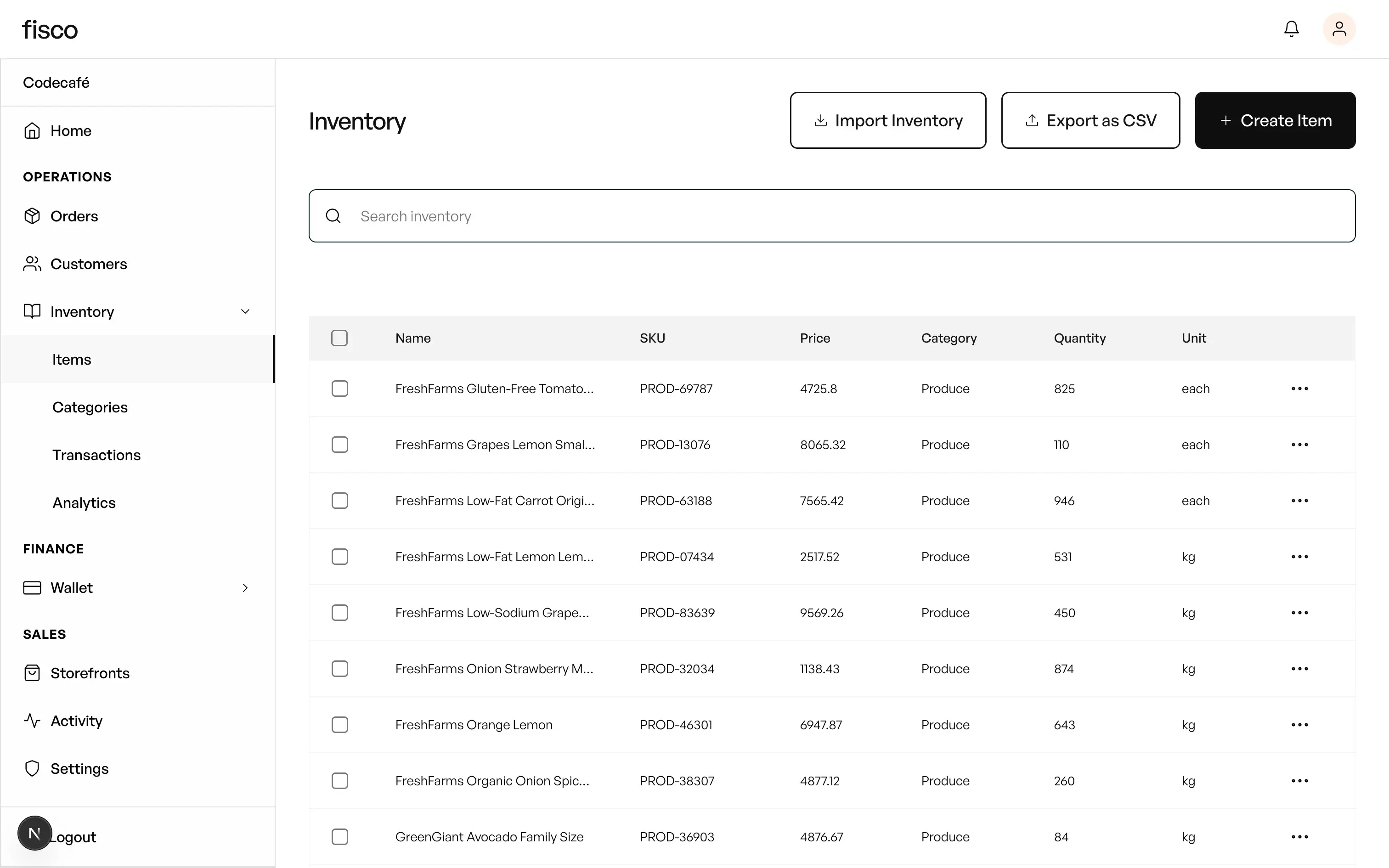Collapse the Inventory sidebar section
1389x868 pixels.
245,311
